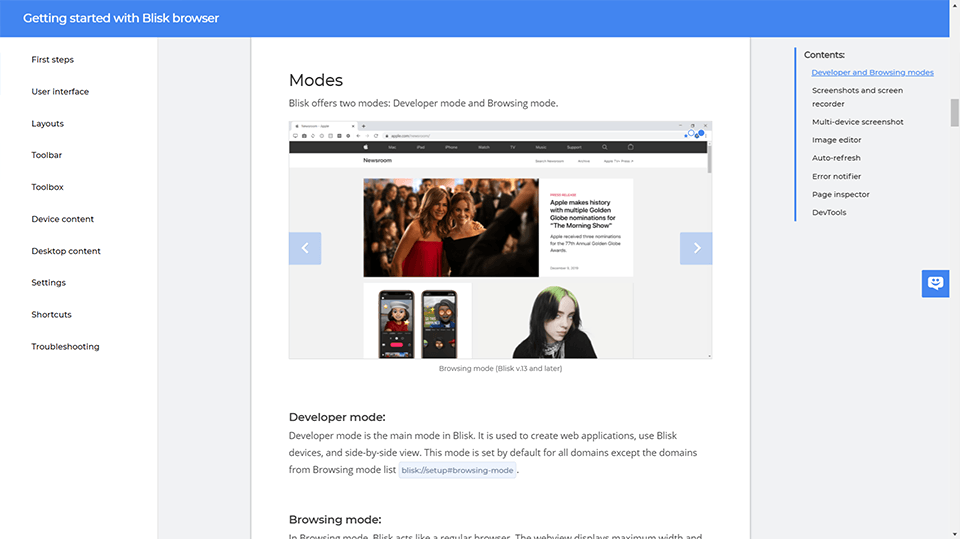Show the previous slide in the carousel
This screenshot has width=960, height=539.
(305, 248)
